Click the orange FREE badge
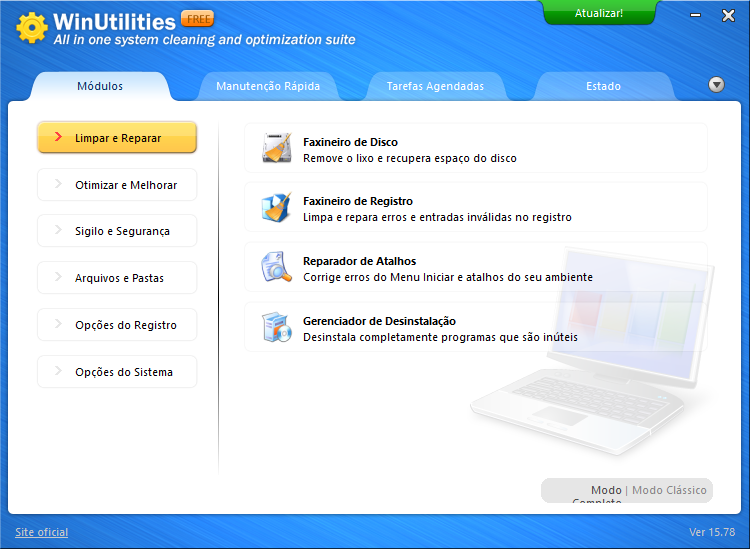 [x=197, y=19]
